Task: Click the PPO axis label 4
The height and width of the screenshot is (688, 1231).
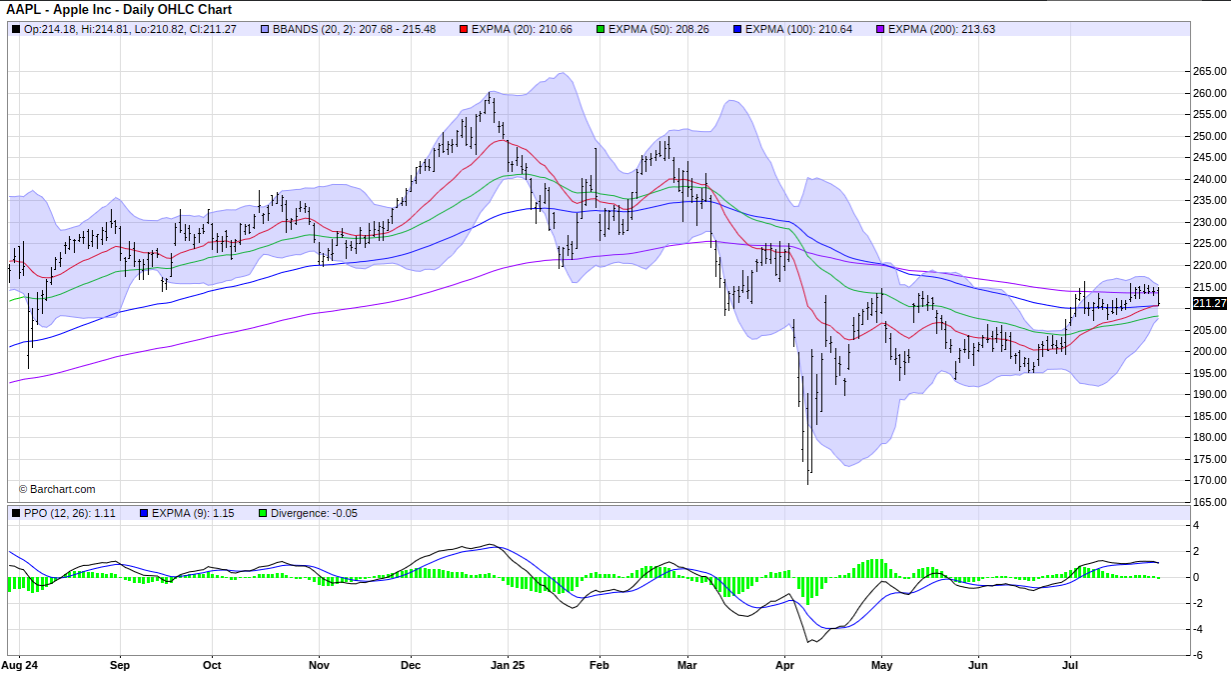Action: (x=1197, y=525)
